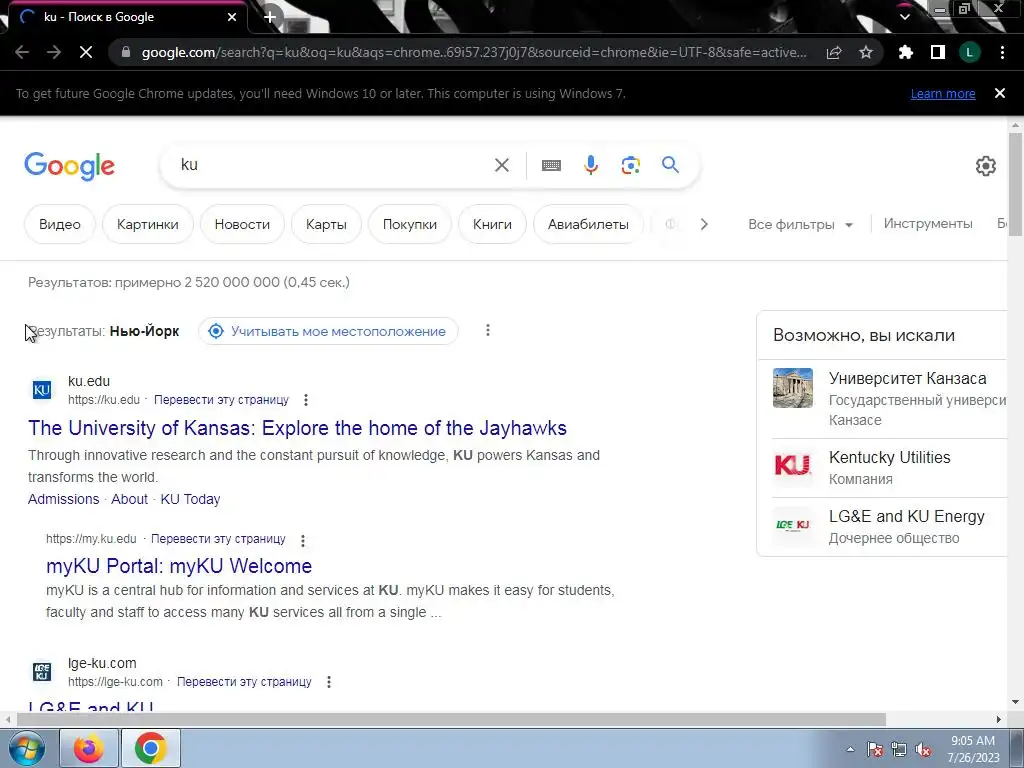The image size is (1024, 768).
Task: Click Учитывать мое местоположение
Action: click(x=328, y=331)
